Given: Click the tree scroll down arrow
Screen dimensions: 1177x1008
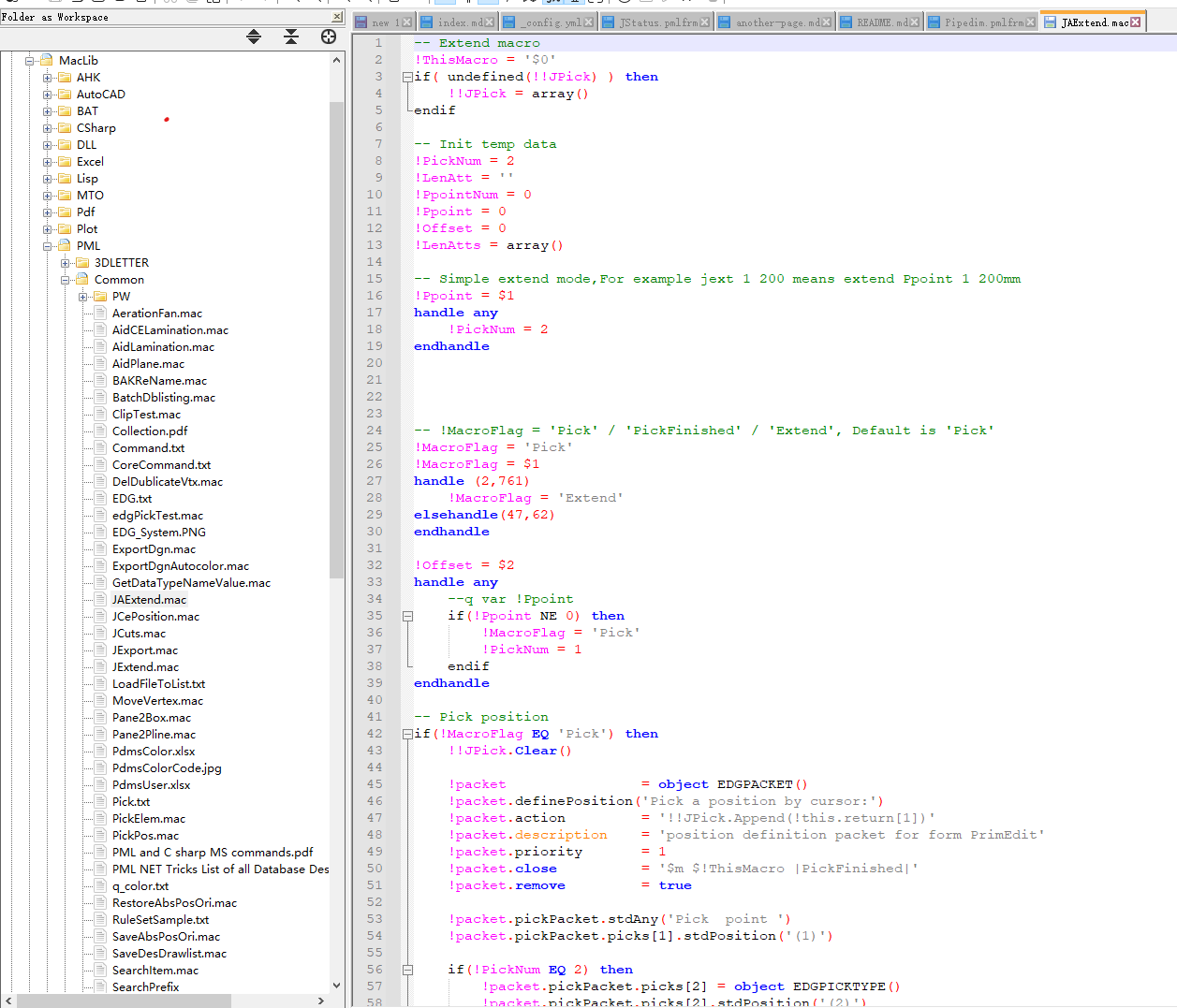Looking at the screenshot, I should [336, 986].
